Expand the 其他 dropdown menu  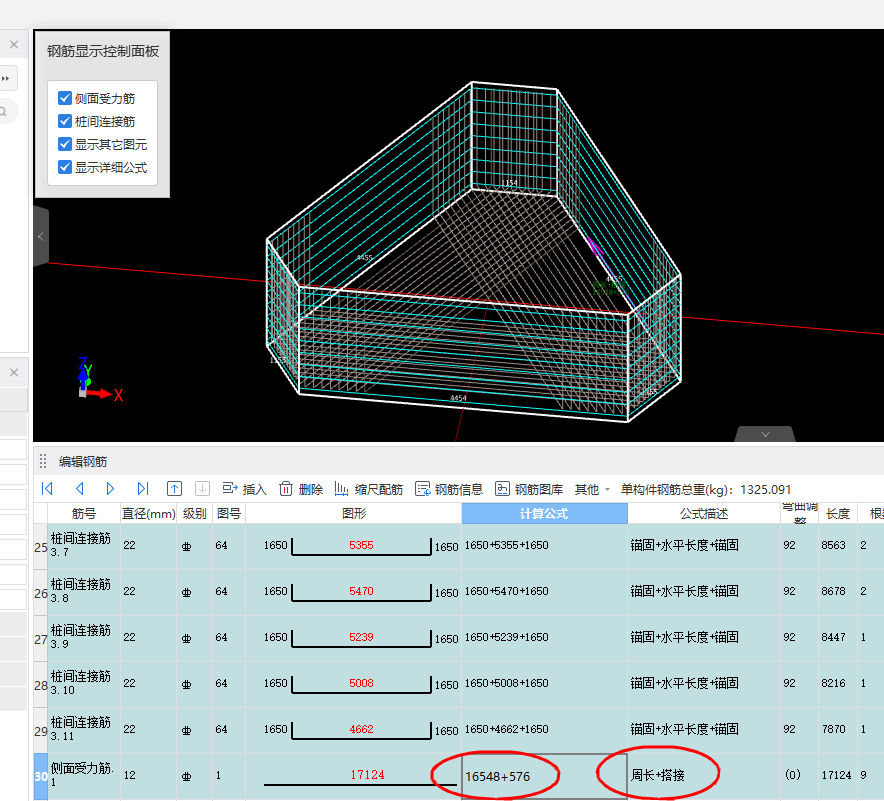pyautogui.click(x=592, y=489)
